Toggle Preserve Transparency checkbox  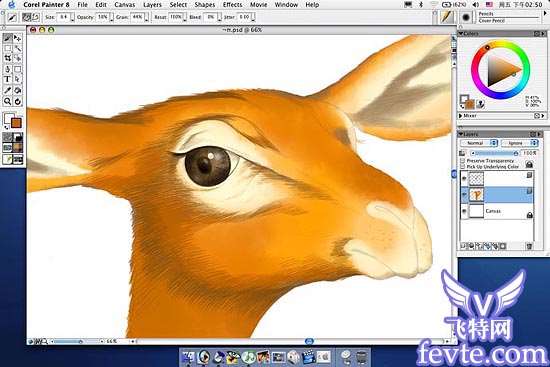[x=462, y=161]
